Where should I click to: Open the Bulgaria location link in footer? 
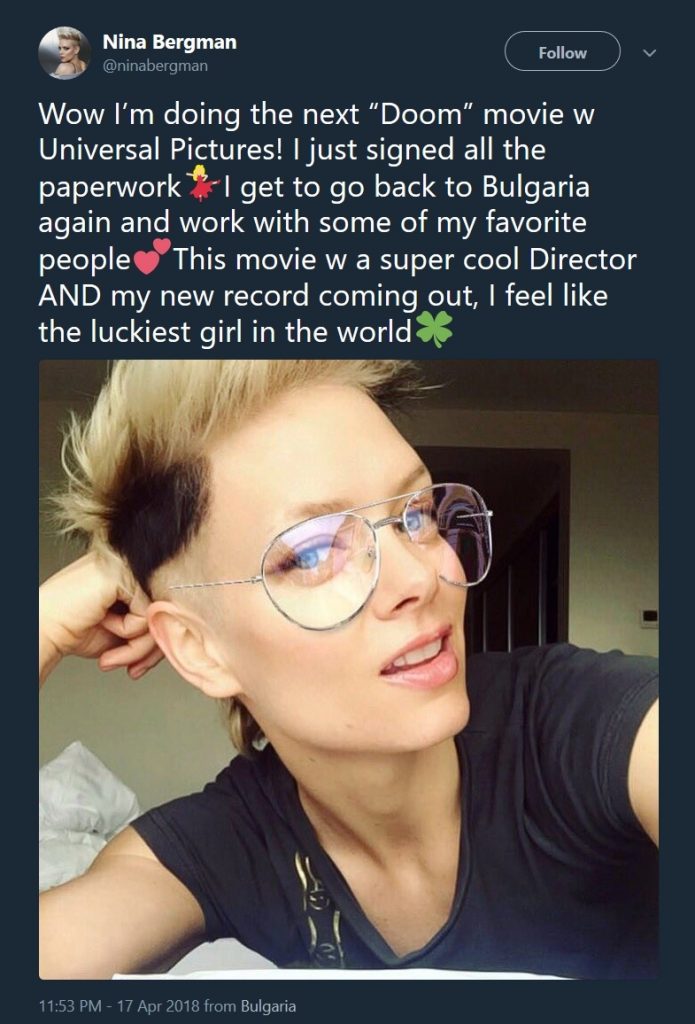coord(268,1006)
